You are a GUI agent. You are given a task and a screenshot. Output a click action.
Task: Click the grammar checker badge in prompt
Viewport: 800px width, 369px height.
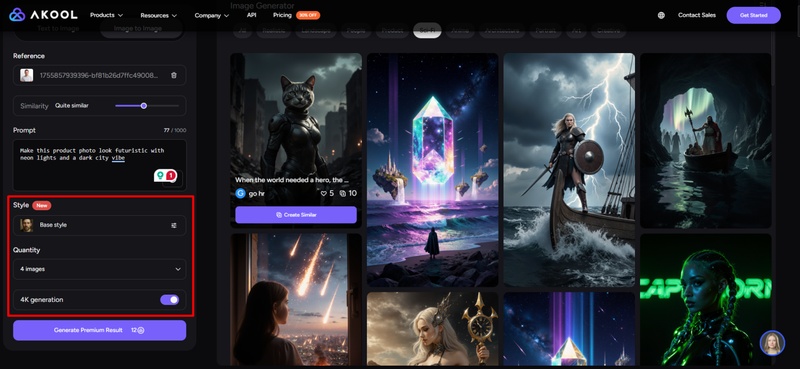coord(165,176)
